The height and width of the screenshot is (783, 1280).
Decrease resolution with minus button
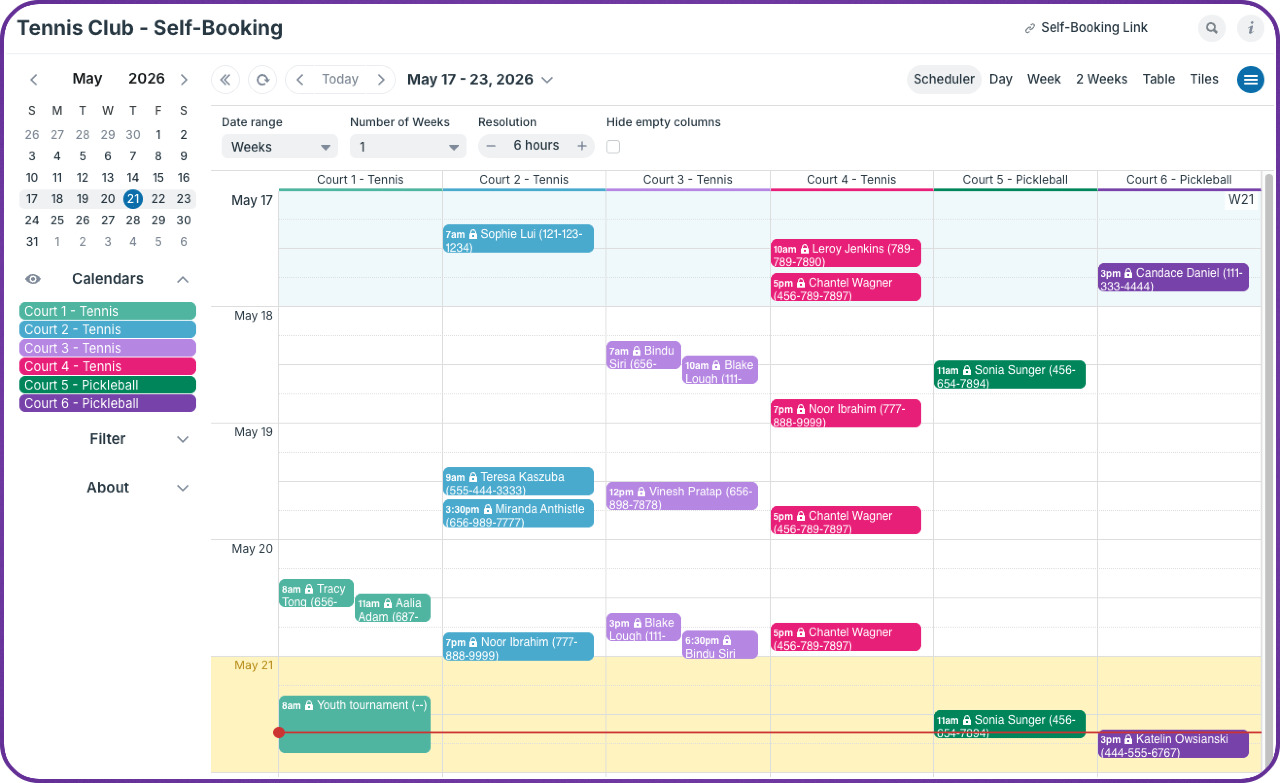(491, 146)
